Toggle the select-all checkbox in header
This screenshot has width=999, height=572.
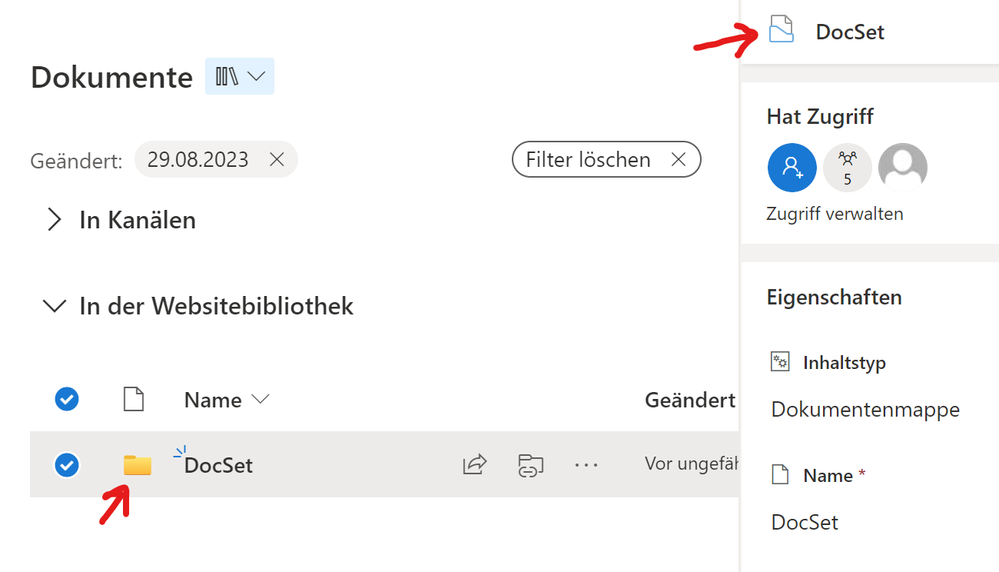[67, 399]
